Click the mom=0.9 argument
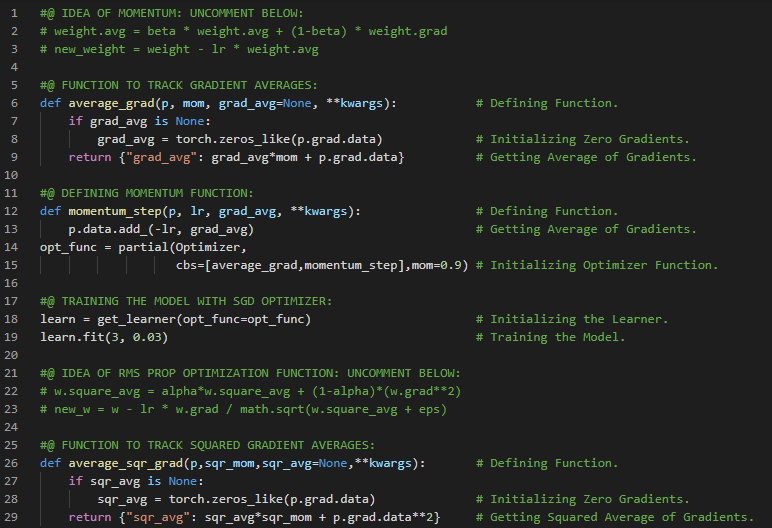772x528 pixels. click(x=440, y=265)
